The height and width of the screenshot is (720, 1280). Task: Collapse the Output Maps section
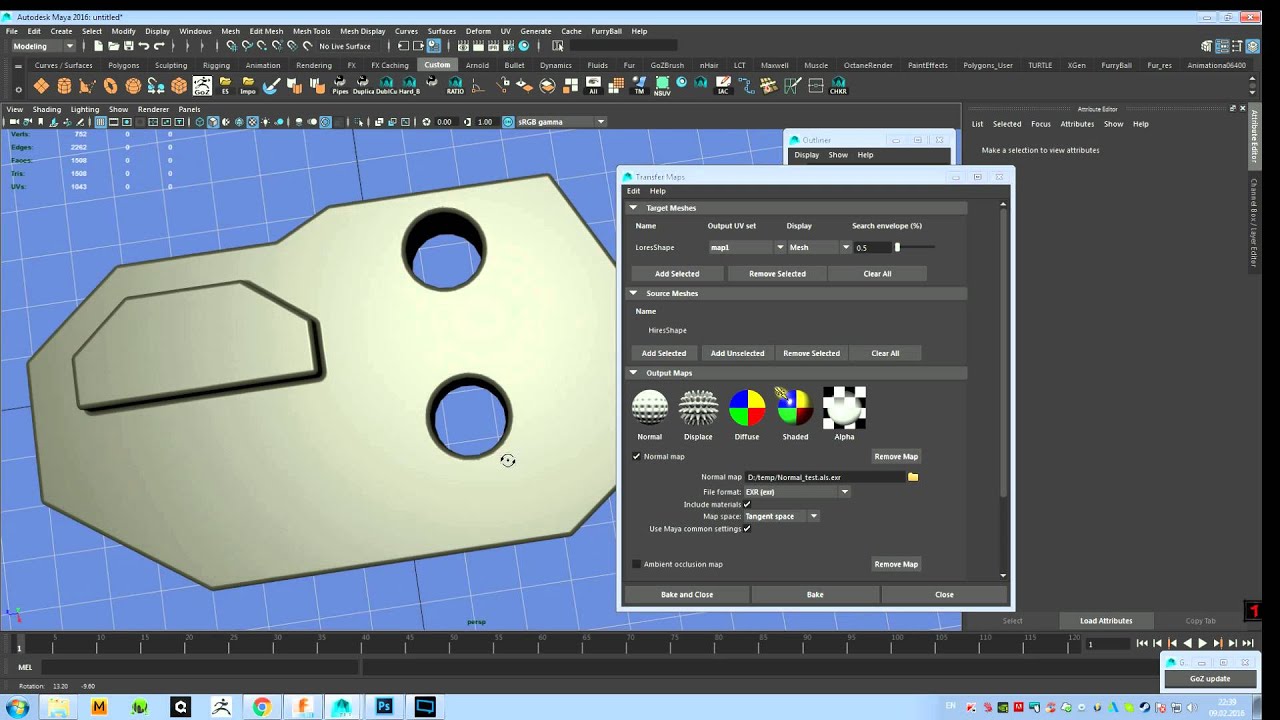[633, 373]
